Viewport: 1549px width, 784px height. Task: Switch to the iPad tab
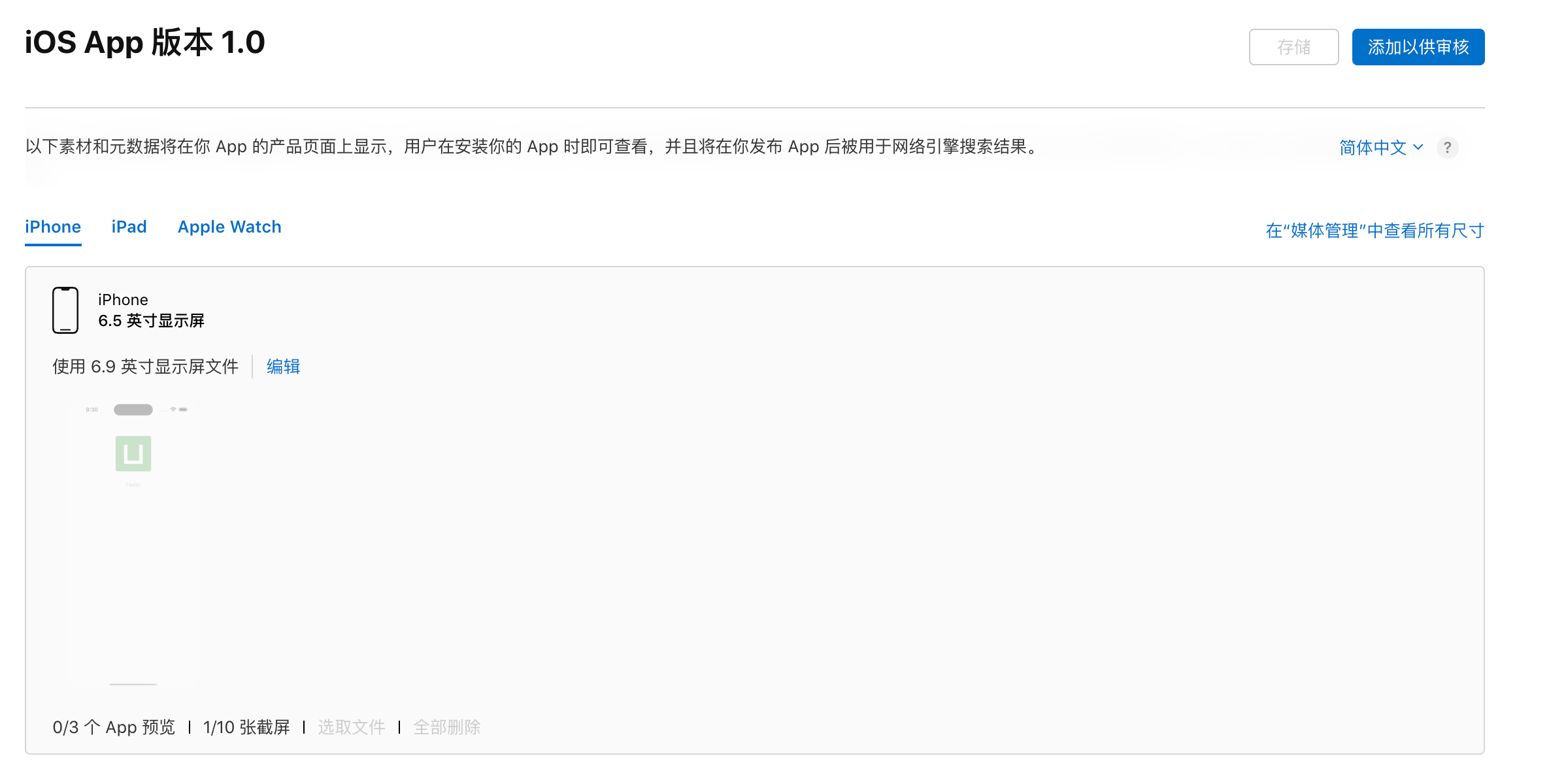[129, 227]
